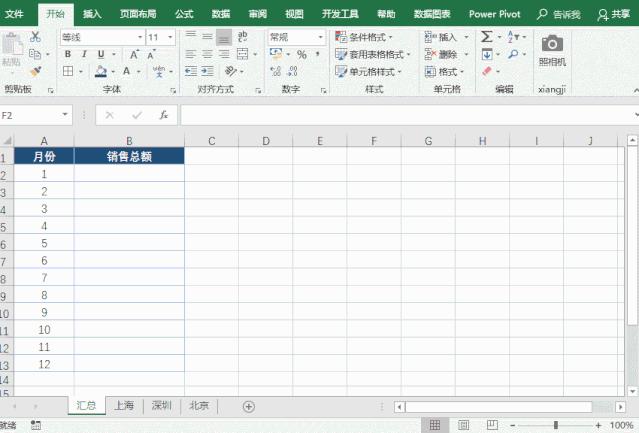The width and height of the screenshot is (639, 433).
Task: Click the 共享 share button
Action: pos(614,14)
